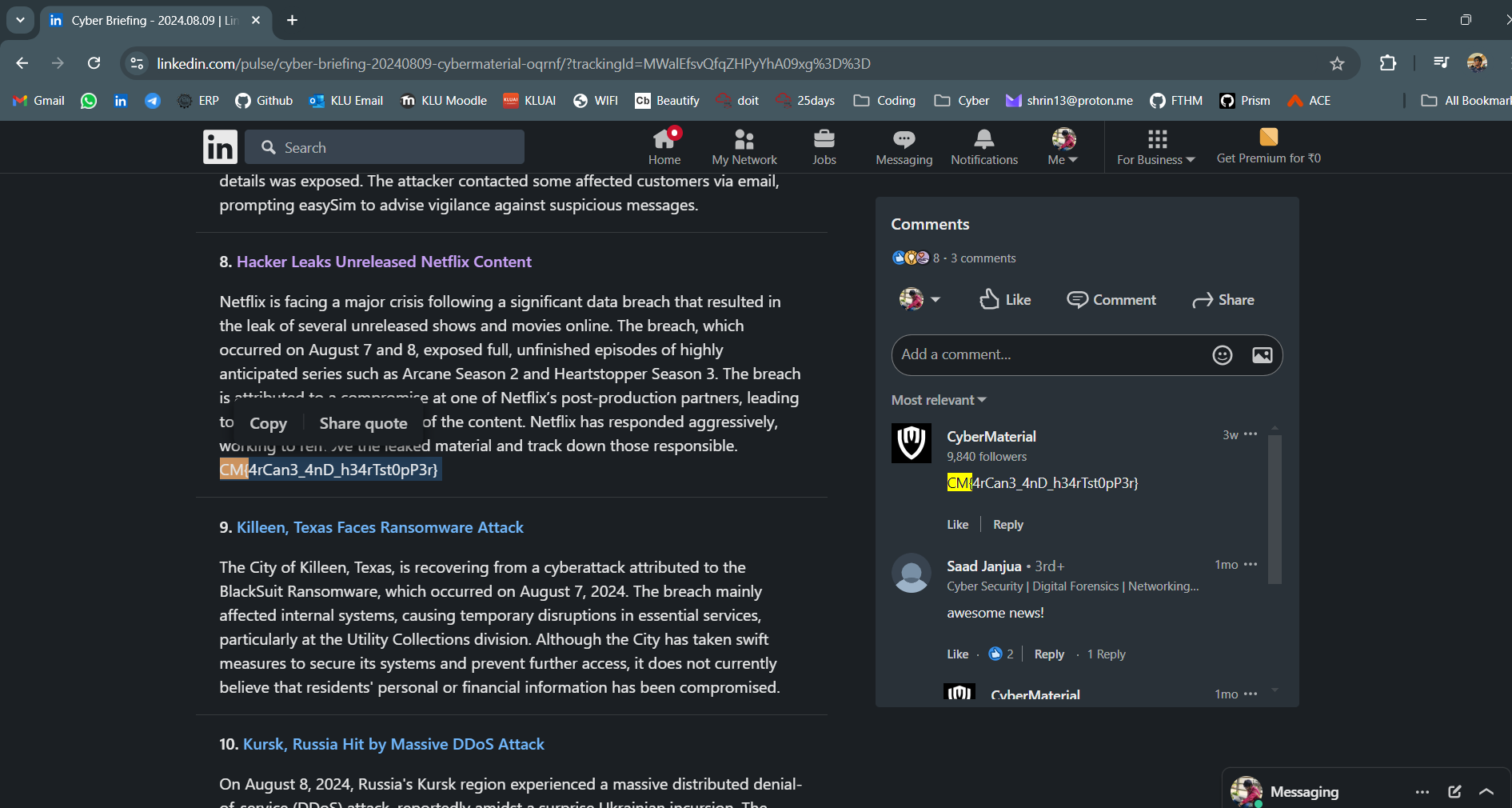Insert emoji in comment box

click(1222, 355)
